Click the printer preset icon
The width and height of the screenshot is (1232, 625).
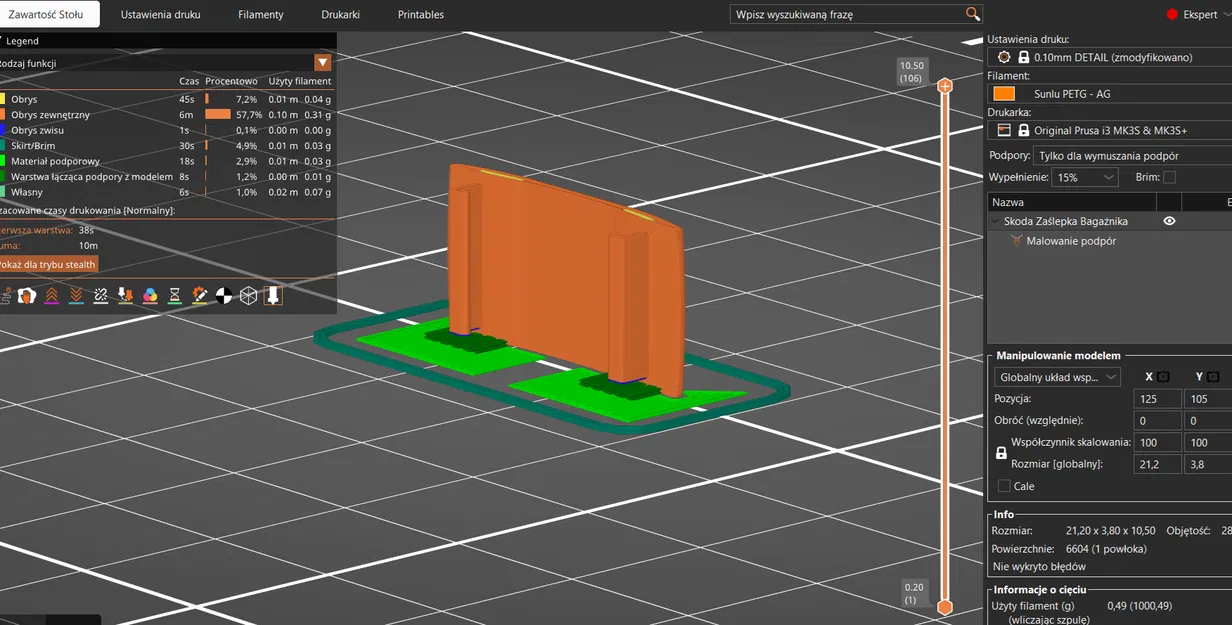tap(1004, 130)
